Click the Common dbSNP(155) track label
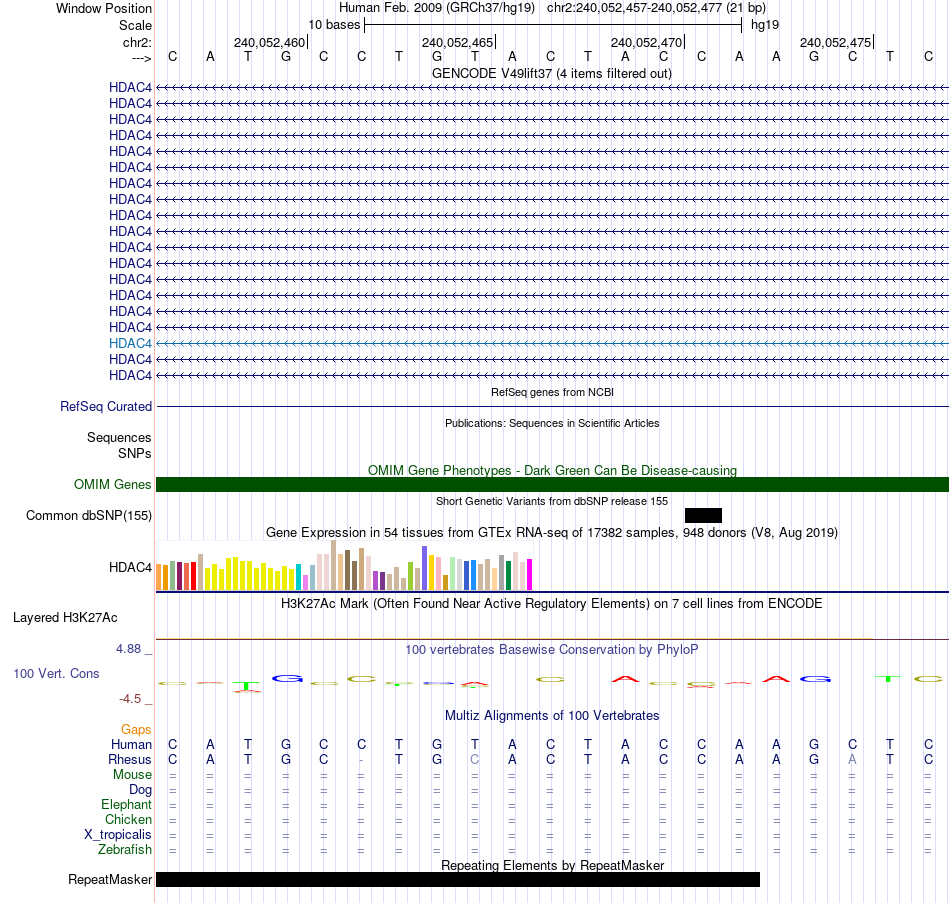This screenshot has width=950, height=903. pyautogui.click(x=89, y=515)
